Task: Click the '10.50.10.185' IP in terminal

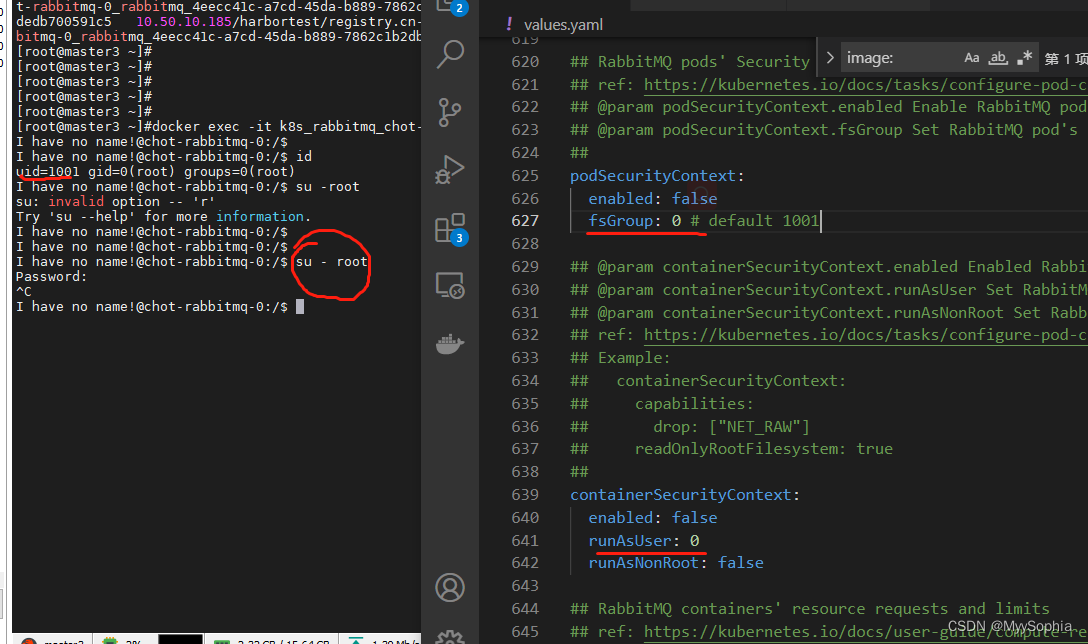Action: tap(184, 22)
